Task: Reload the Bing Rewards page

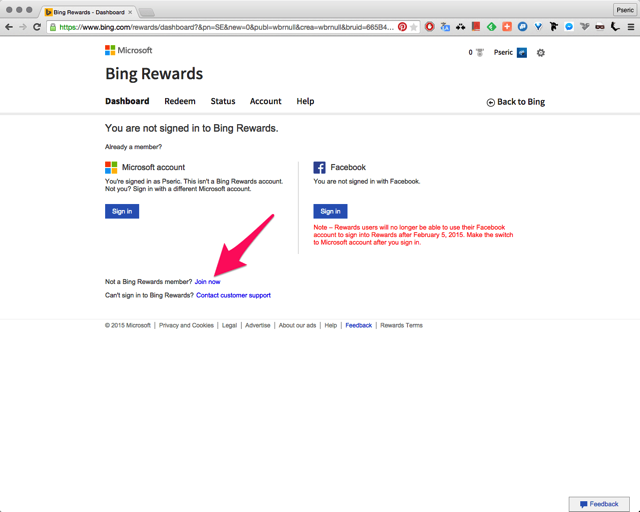Action: (x=37, y=27)
